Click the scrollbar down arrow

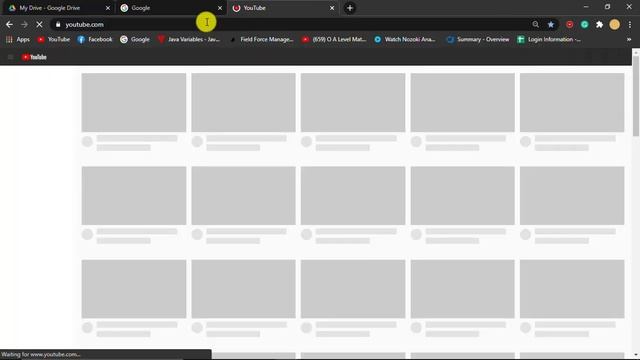click(x=636, y=355)
